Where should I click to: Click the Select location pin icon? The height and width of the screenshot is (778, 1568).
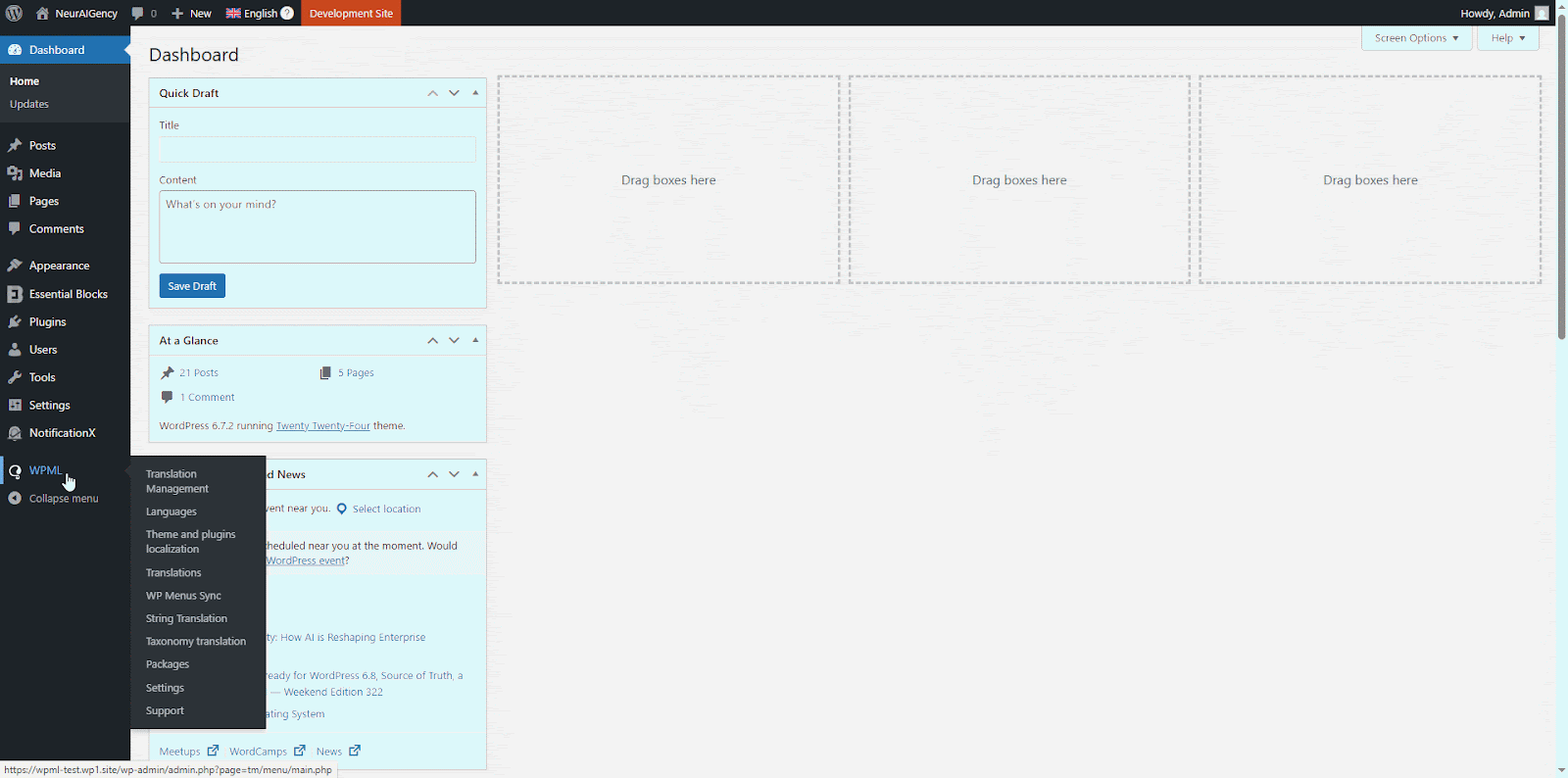(x=342, y=509)
